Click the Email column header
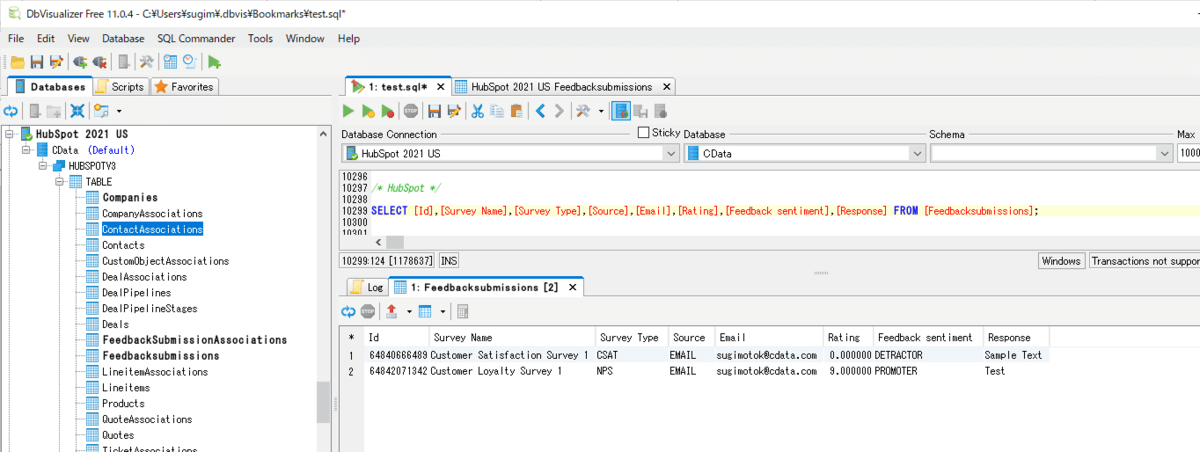This screenshot has height=452, width=1200. click(x=767, y=338)
